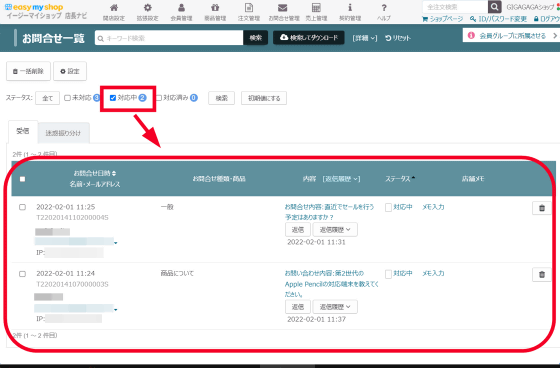Image resolution: width=560 pixels, height=368 pixels.
Task: Open 商品管理 gift icon menu
Action: [x=215, y=12]
